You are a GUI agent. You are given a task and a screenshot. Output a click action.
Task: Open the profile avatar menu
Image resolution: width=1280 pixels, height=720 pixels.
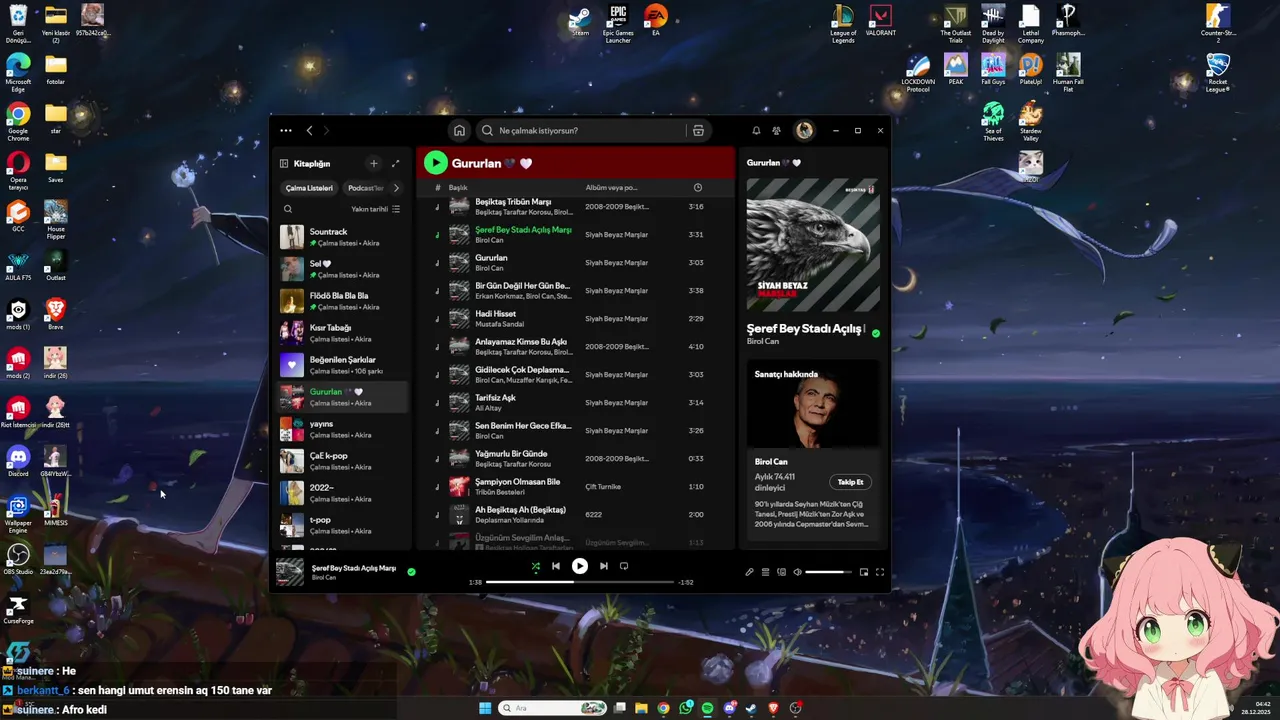click(x=804, y=130)
